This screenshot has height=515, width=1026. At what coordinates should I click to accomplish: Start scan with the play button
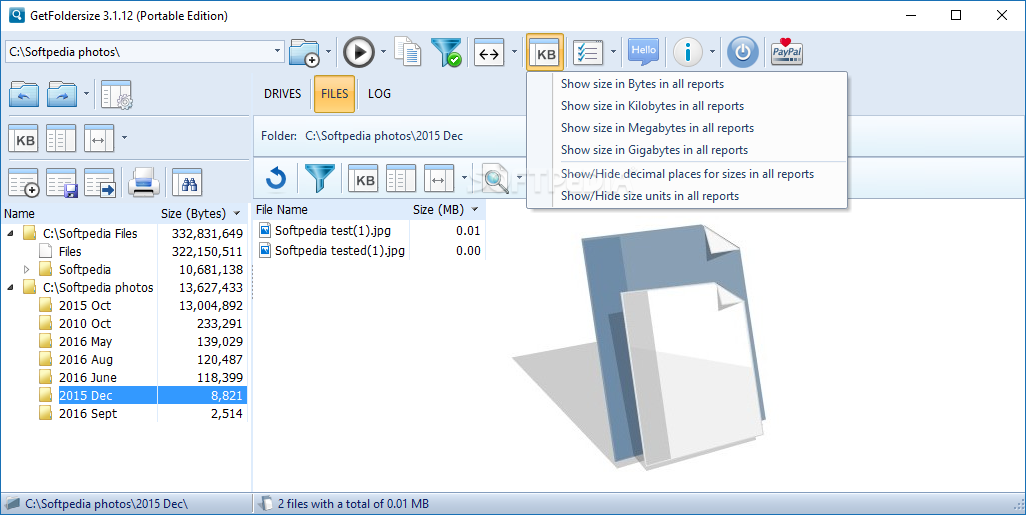pos(359,52)
